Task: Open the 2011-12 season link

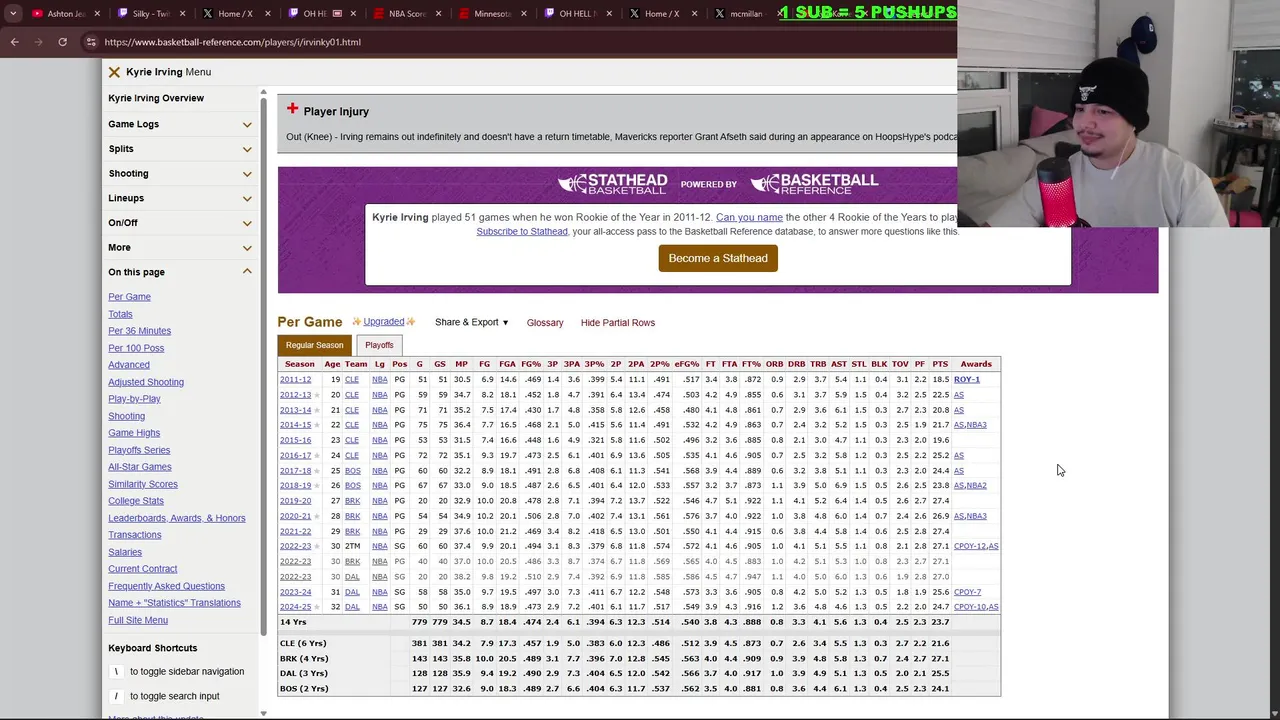Action: point(295,380)
